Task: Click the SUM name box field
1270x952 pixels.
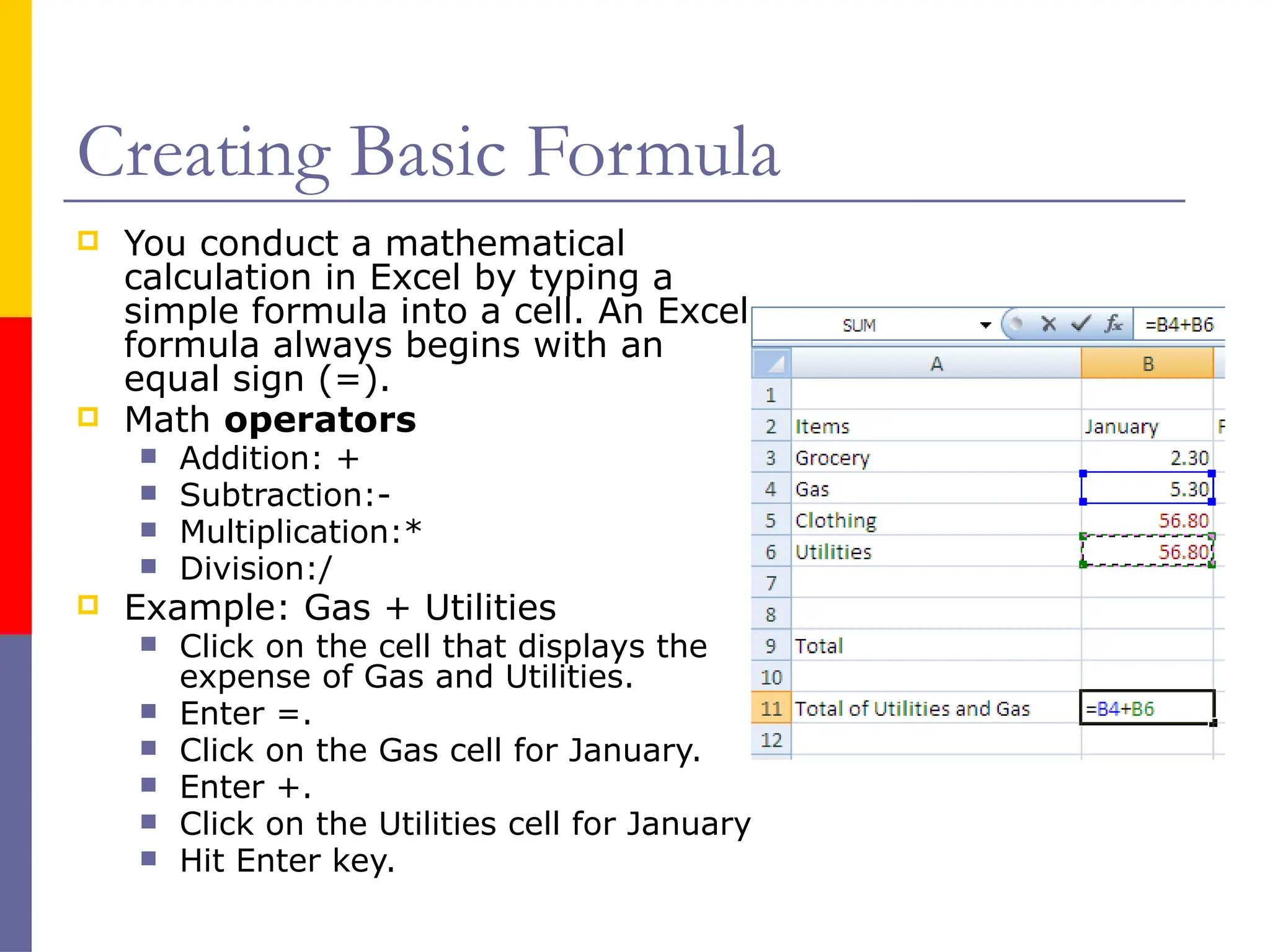Action: 859,325
